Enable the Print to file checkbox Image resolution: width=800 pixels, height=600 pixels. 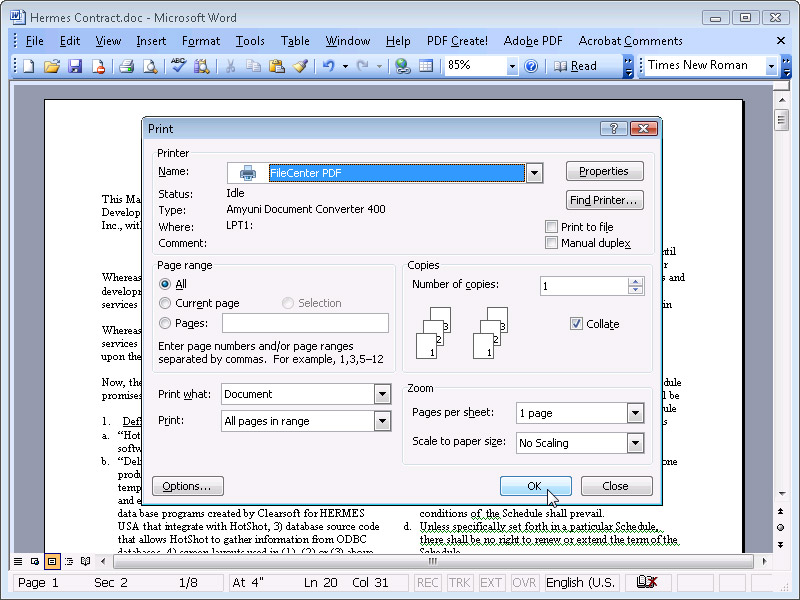tap(552, 227)
